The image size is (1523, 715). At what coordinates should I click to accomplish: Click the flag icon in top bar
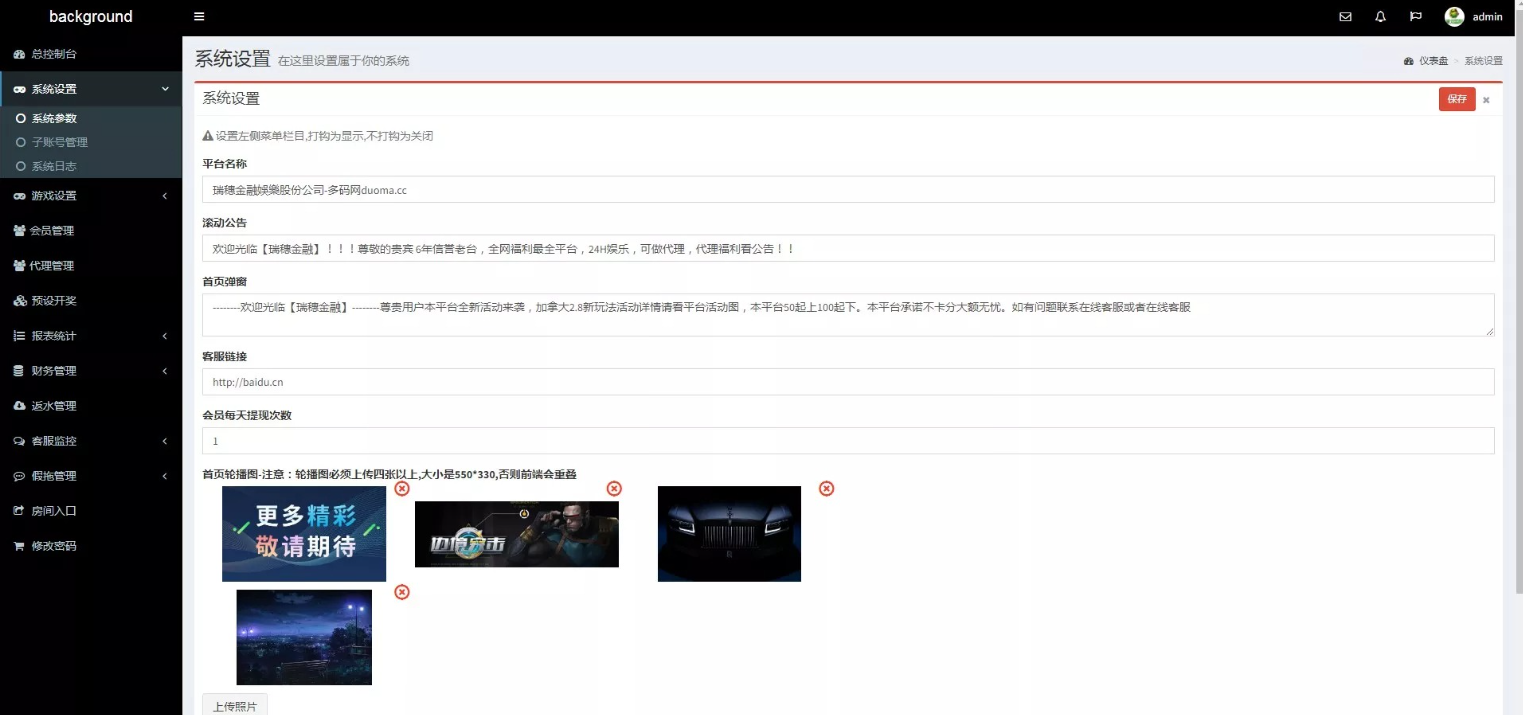1416,17
